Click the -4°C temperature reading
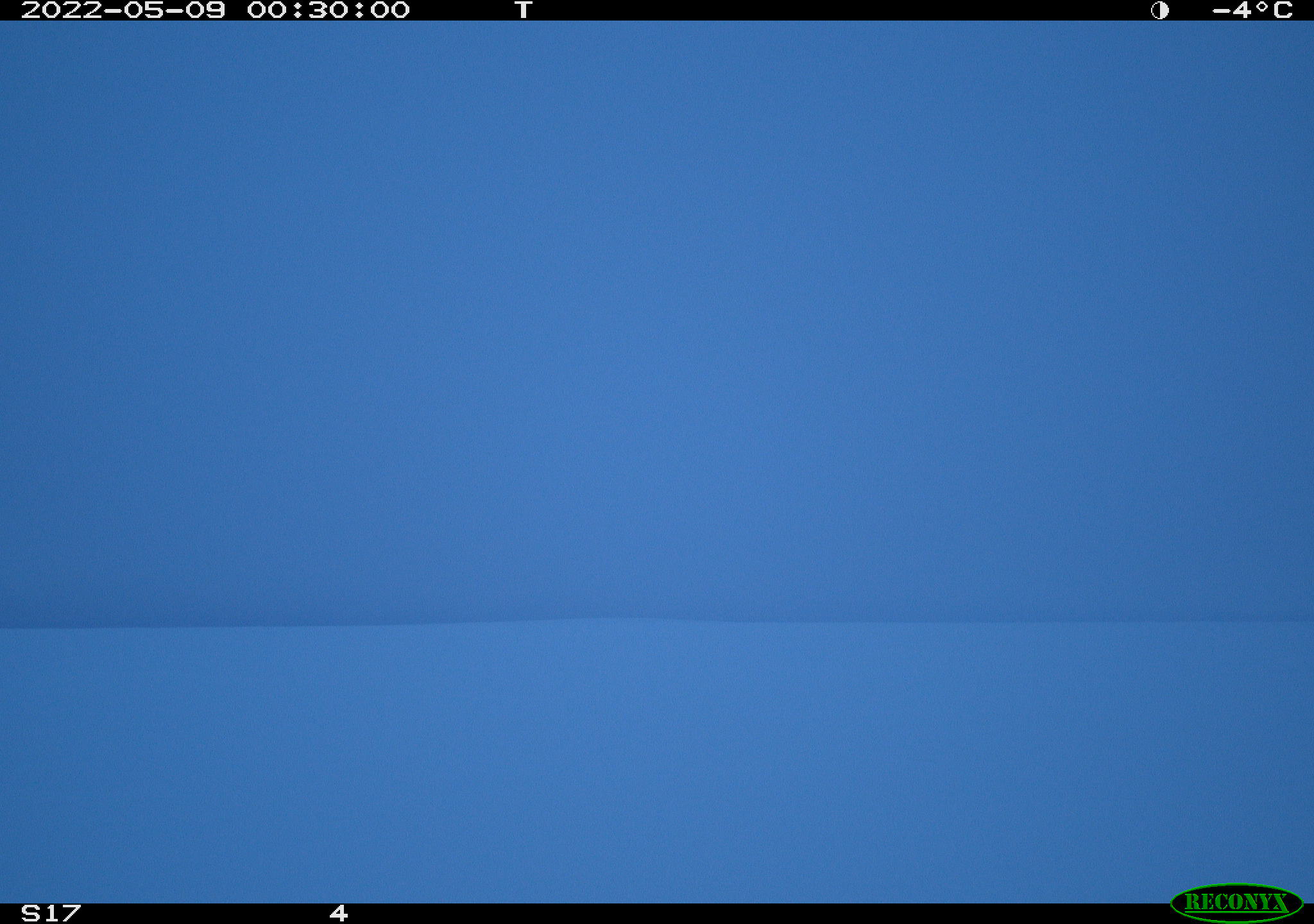Screen dimensions: 1314x924 (1252, 10)
